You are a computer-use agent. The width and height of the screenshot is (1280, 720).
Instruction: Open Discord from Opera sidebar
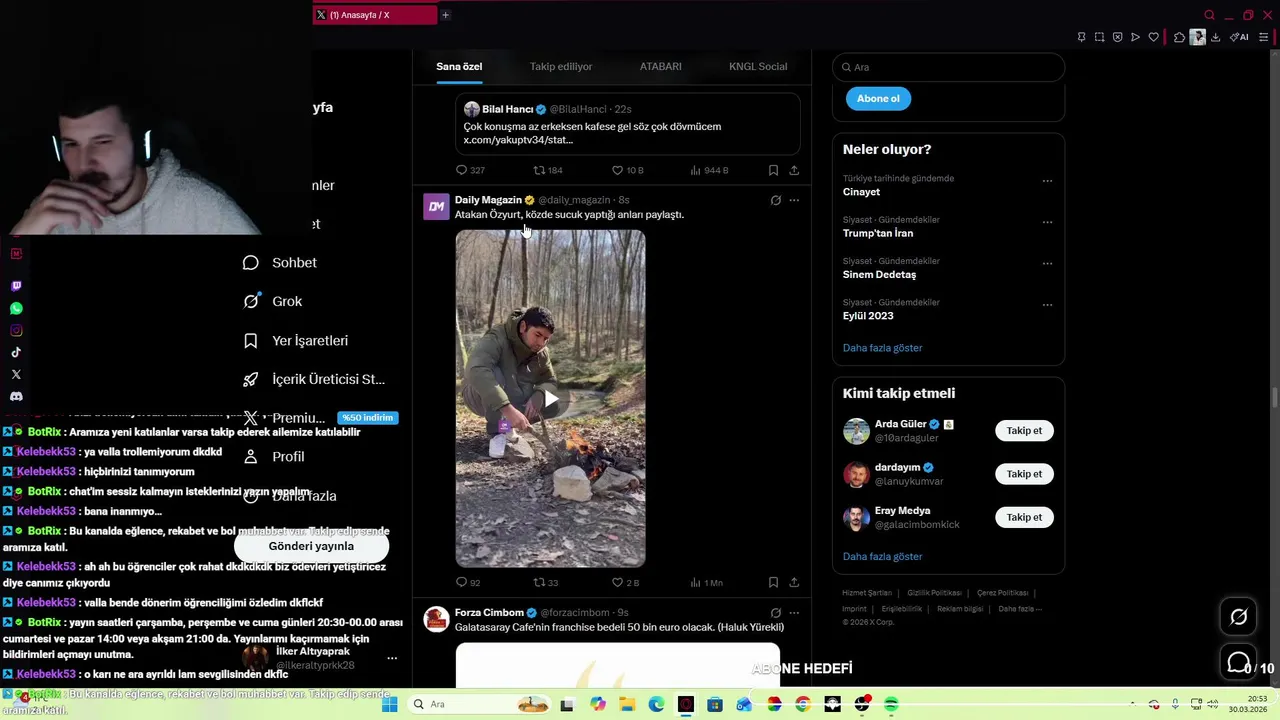pyautogui.click(x=16, y=396)
